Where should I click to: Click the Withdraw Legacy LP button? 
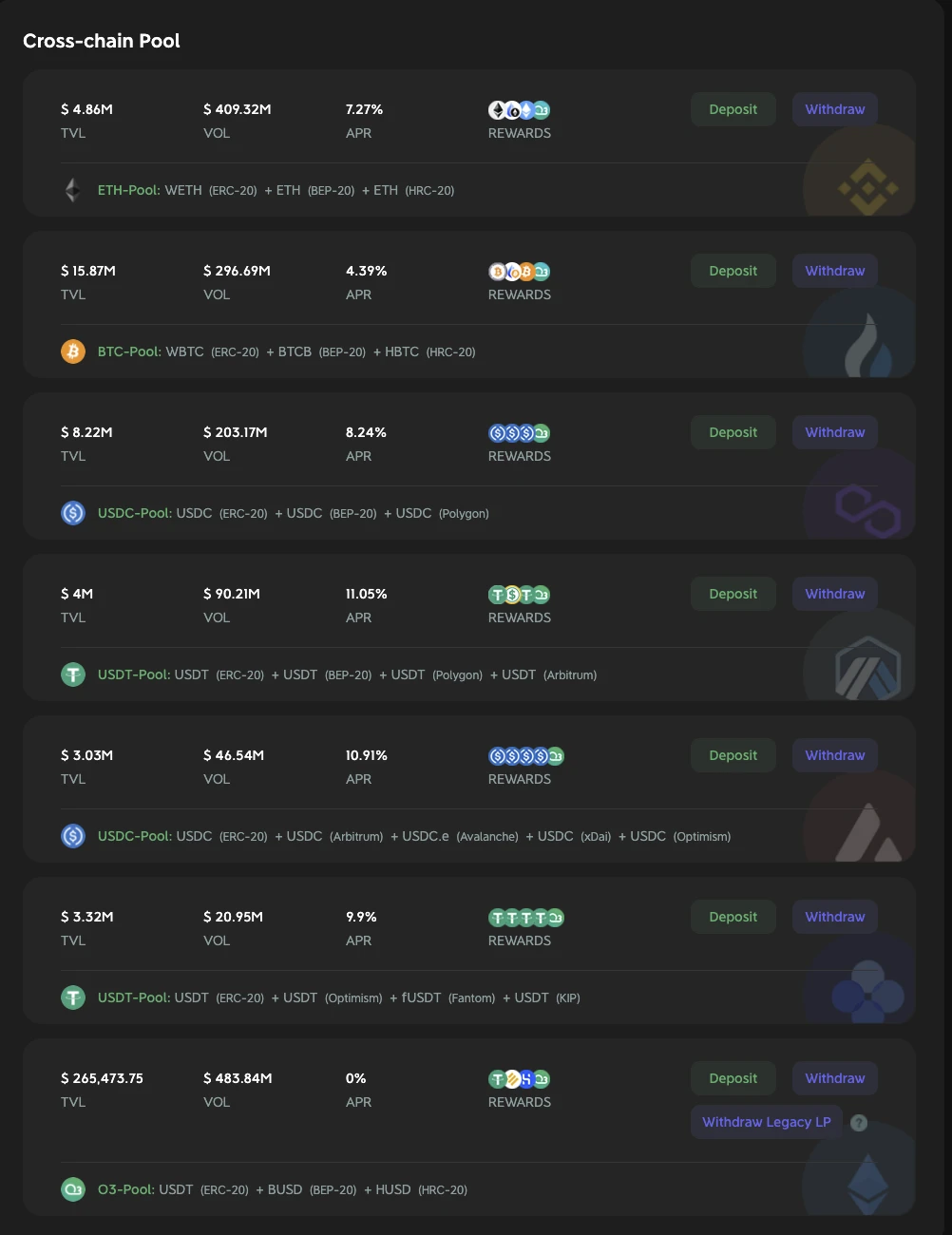767,1122
